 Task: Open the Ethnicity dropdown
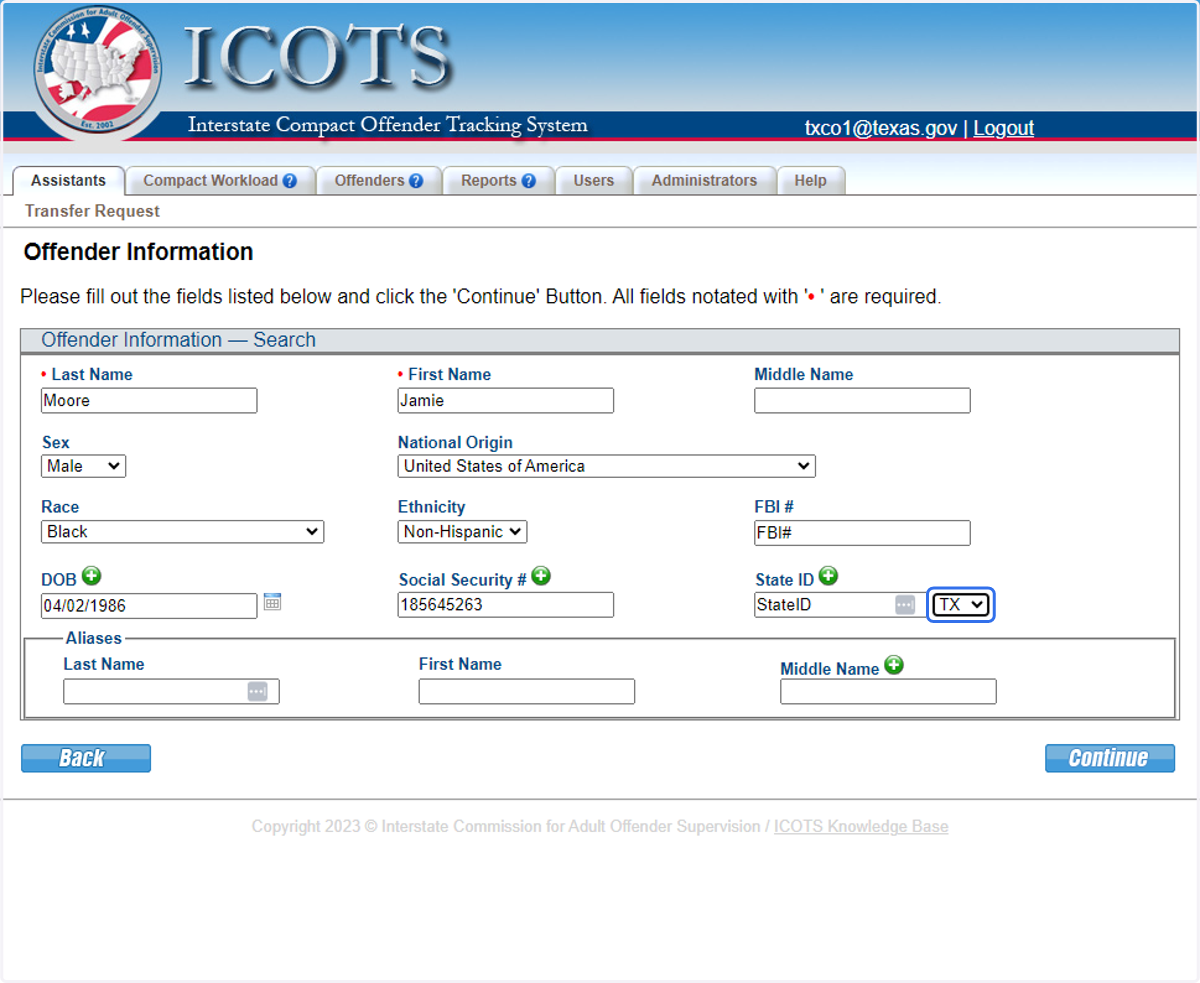tap(462, 532)
